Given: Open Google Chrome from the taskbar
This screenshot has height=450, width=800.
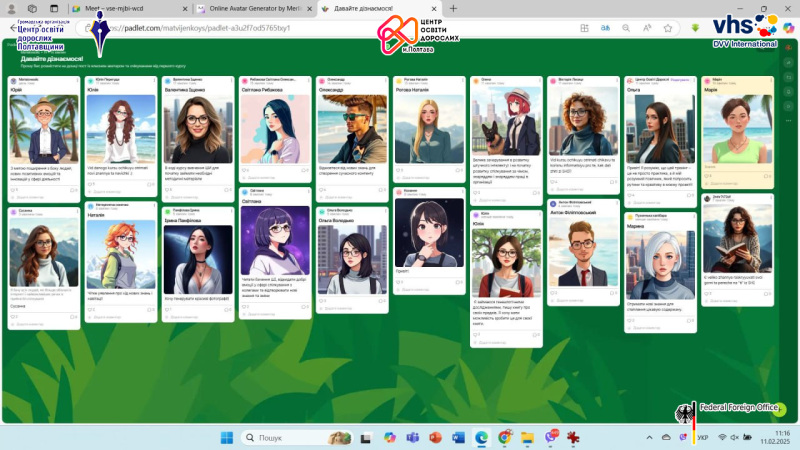Looking at the screenshot, I should (504, 438).
